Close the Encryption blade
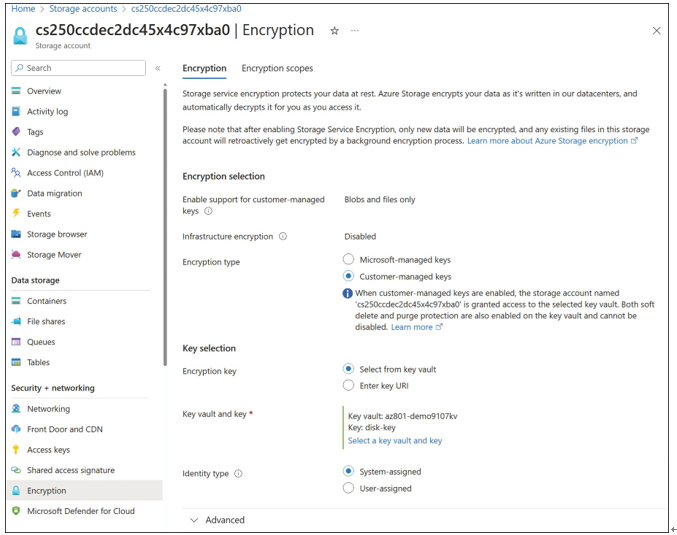The height and width of the screenshot is (535, 677). coord(656,31)
